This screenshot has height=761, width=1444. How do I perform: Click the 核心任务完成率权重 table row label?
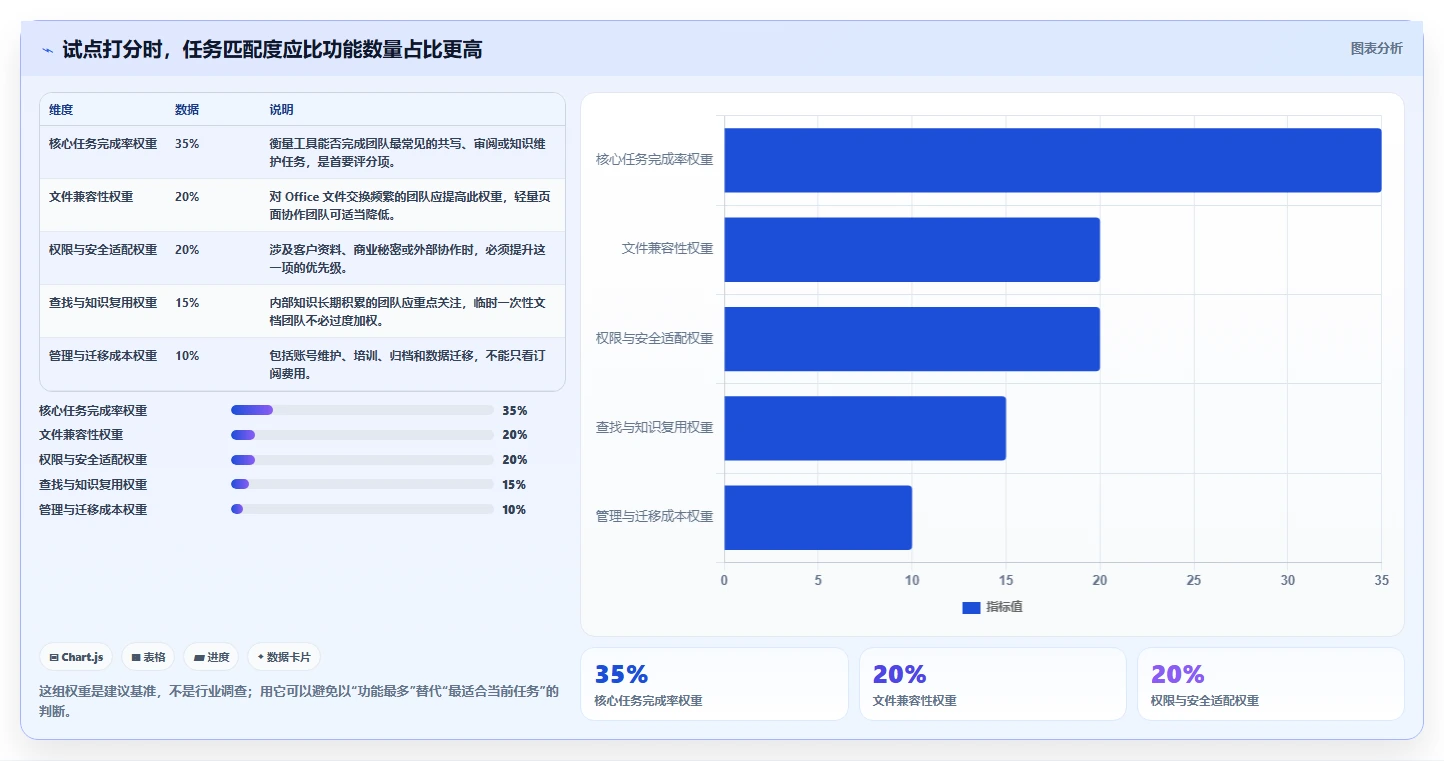pyautogui.click(x=103, y=144)
